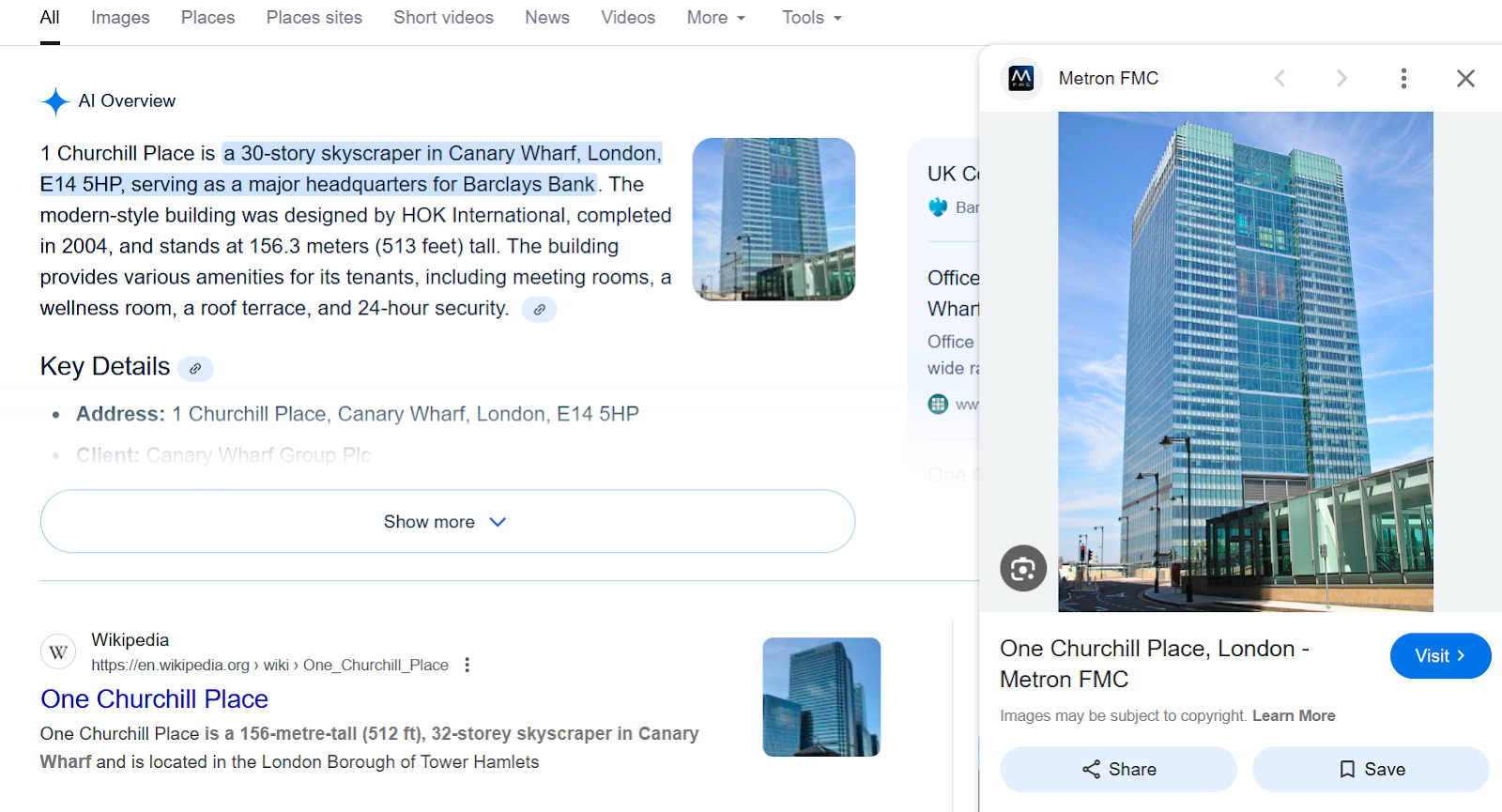Save the One Churchill Place image
Image resolution: width=1502 pixels, height=812 pixels.
pyautogui.click(x=1371, y=769)
